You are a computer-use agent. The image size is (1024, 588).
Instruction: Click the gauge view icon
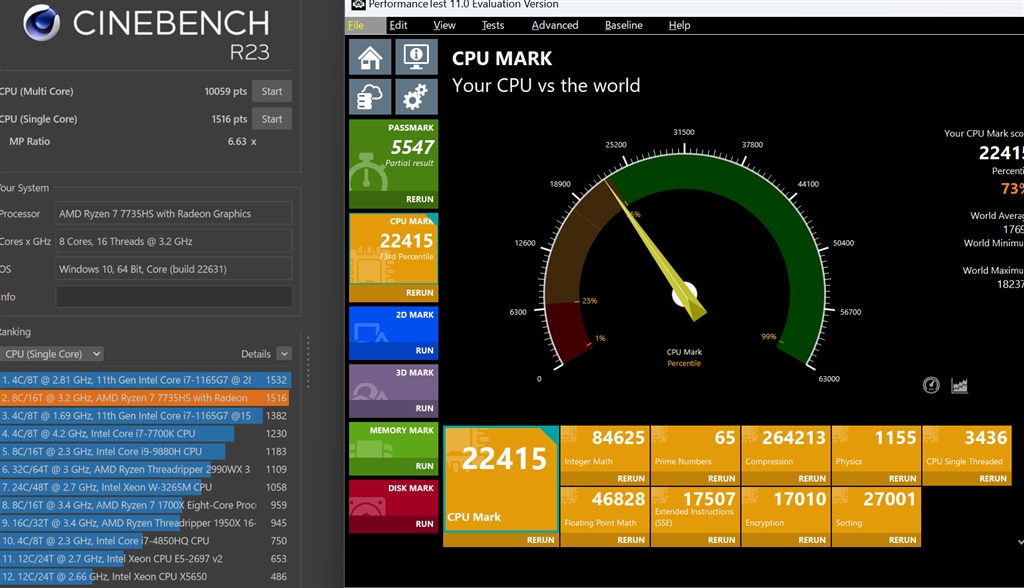(931, 385)
